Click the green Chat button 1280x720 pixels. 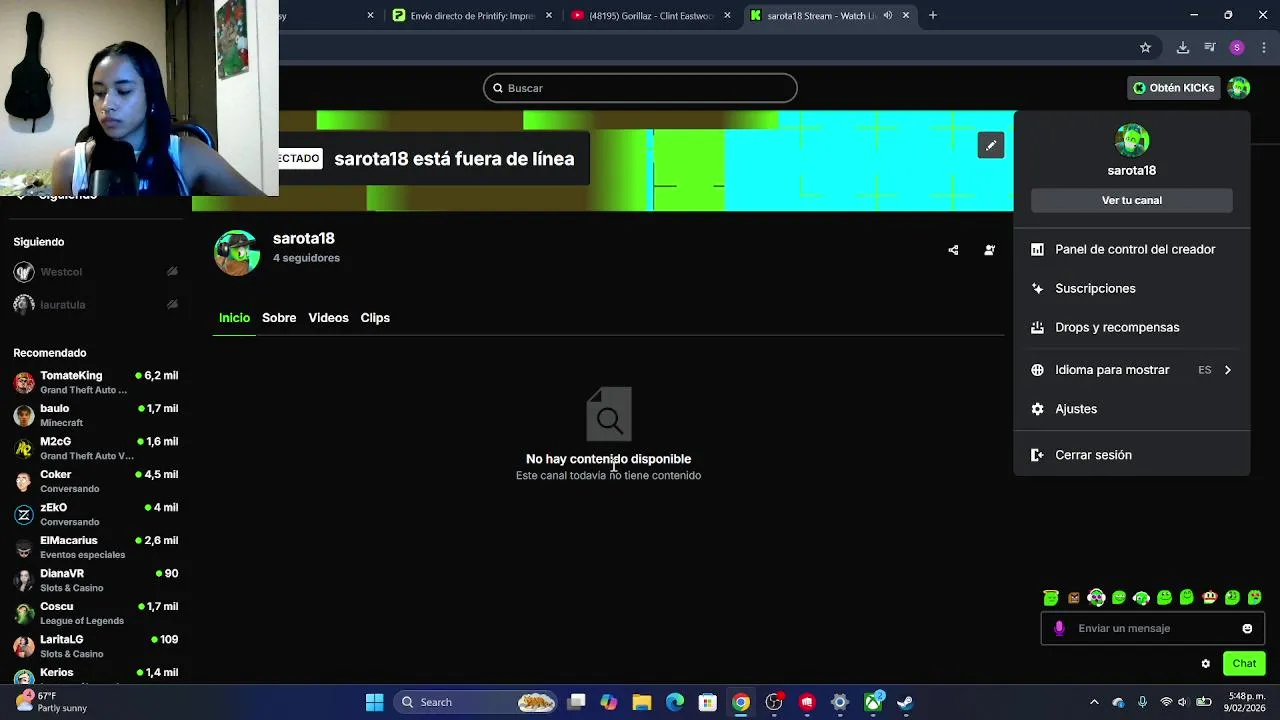[x=1244, y=664]
